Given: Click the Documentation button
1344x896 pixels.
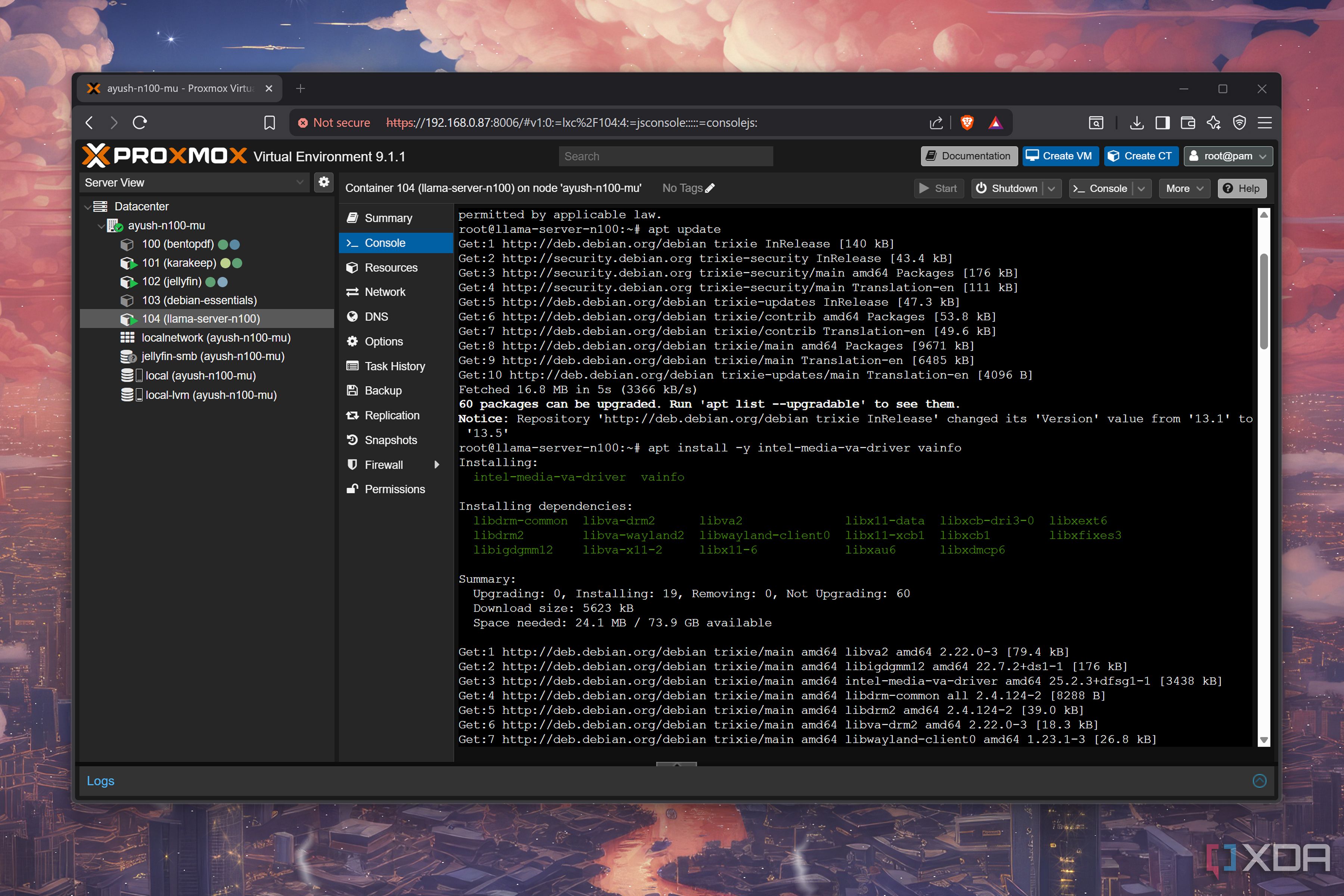Looking at the screenshot, I should 968,156.
